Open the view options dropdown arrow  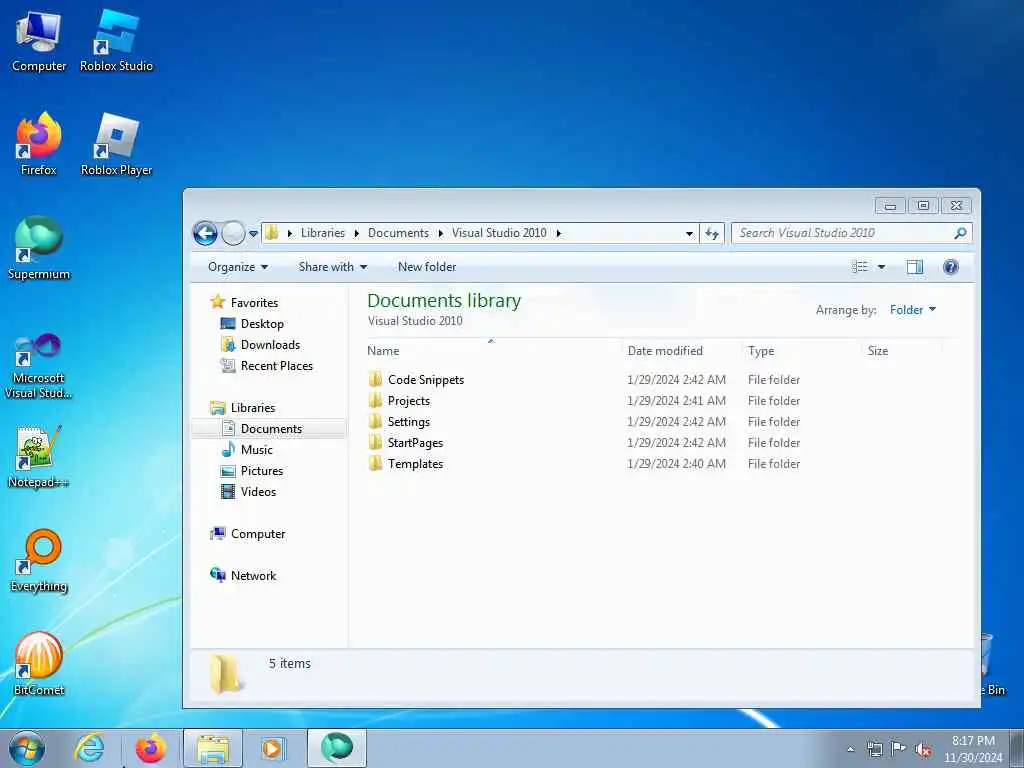(881, 266)
